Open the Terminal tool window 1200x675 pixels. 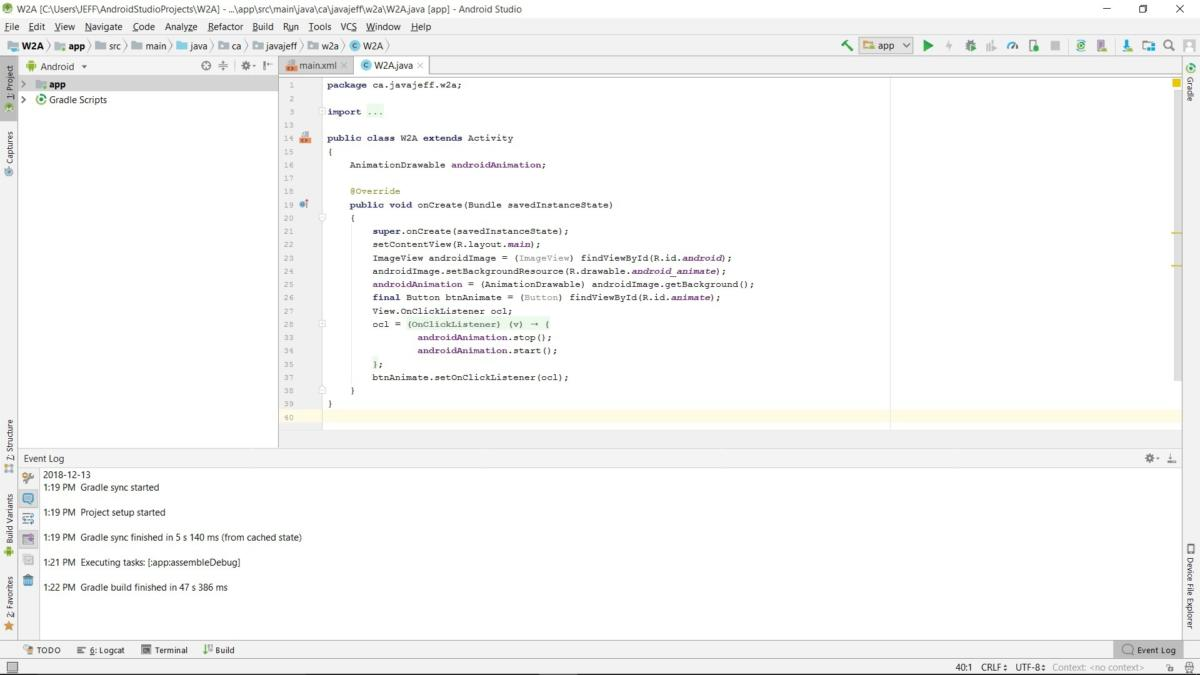tap(164, 650)
